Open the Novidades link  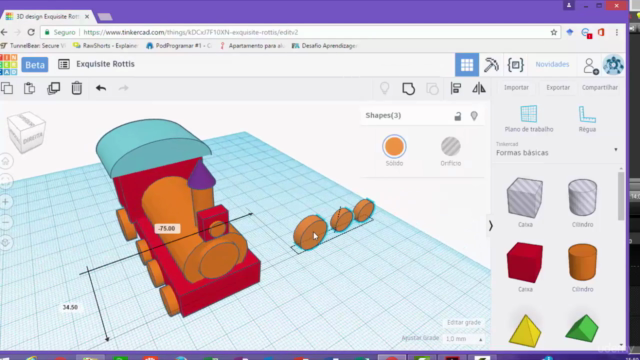pos(552,64)
